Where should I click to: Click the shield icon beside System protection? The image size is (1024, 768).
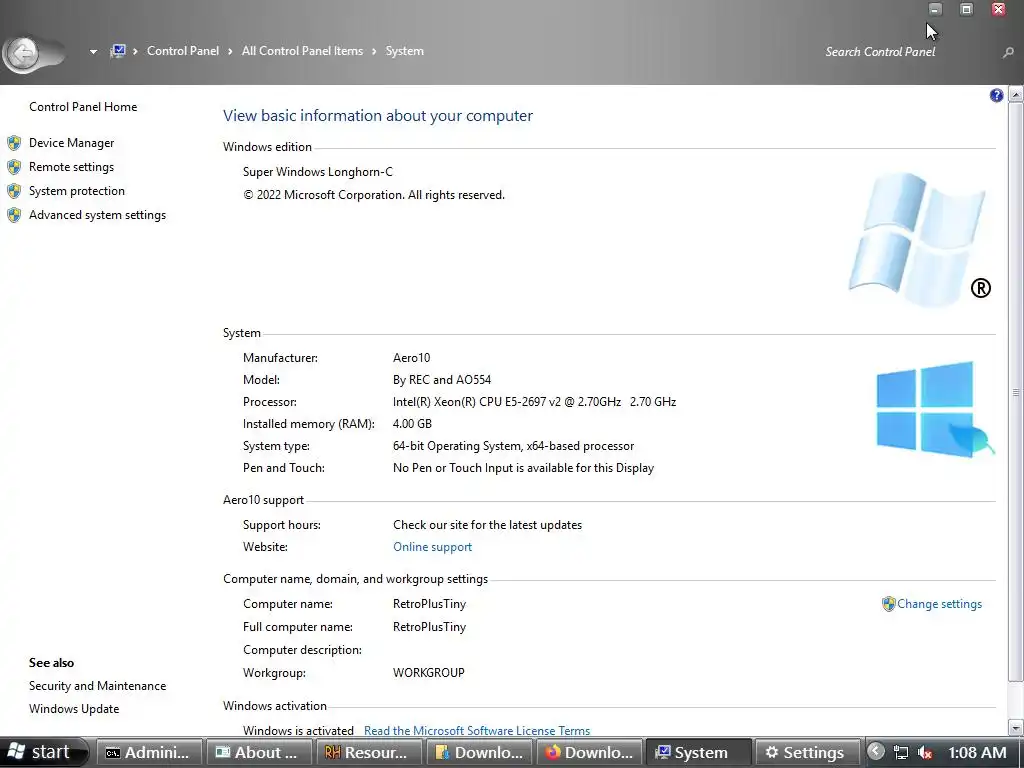[14, 191]
